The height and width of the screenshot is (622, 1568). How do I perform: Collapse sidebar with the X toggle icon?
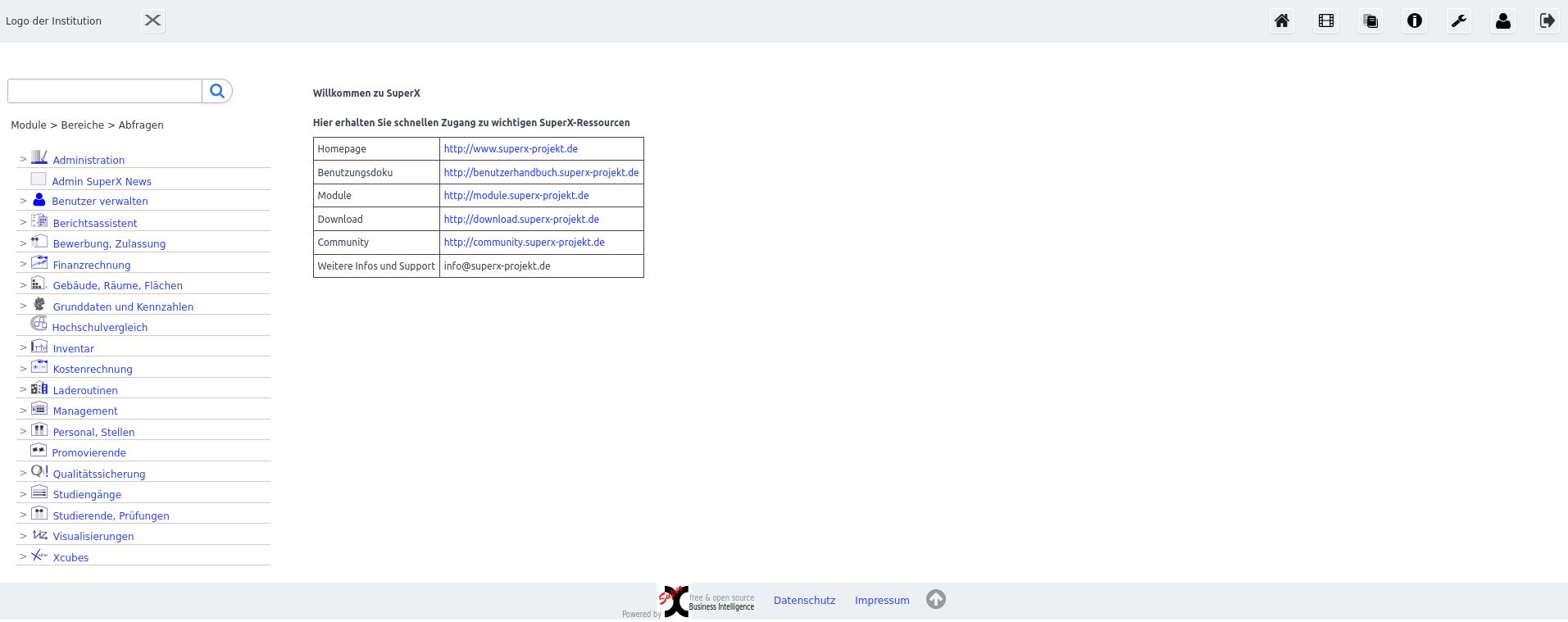tap(152, 20)
